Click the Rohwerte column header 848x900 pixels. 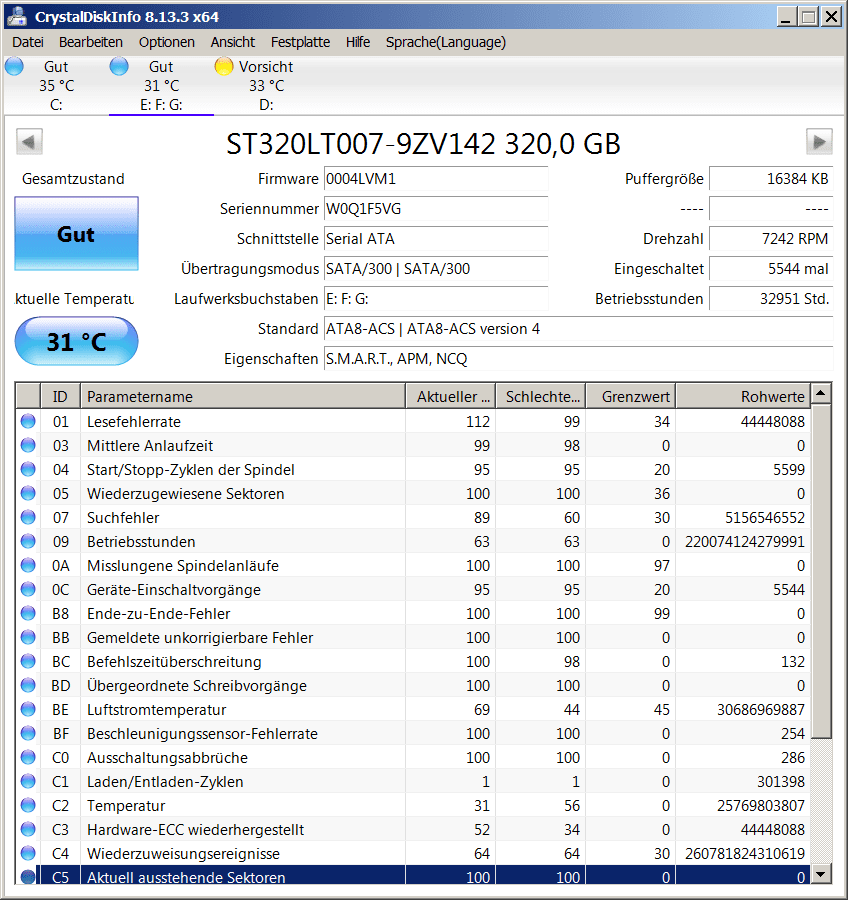tap(744, 397)
